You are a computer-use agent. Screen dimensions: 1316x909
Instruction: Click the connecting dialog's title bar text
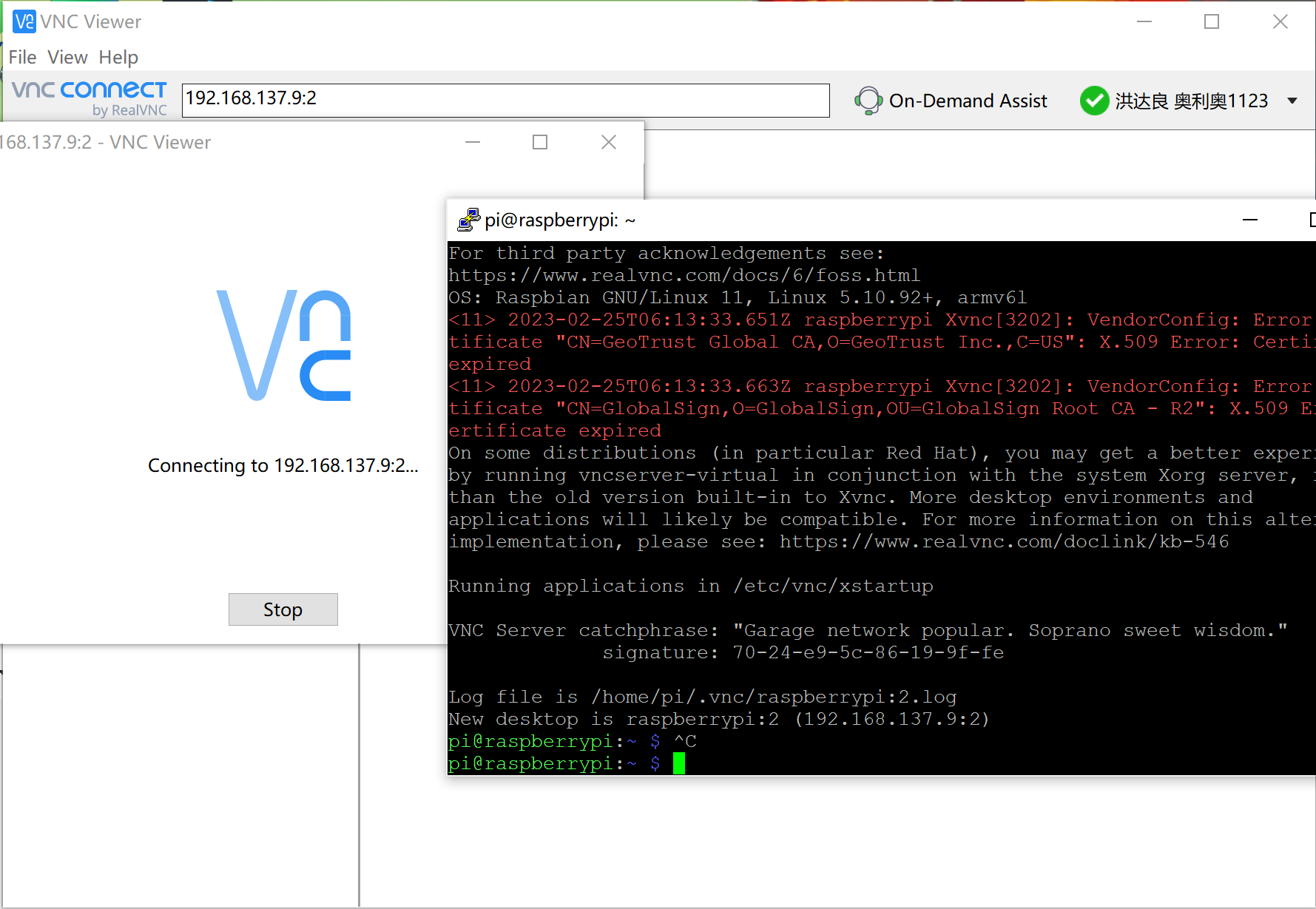(105, 142)
